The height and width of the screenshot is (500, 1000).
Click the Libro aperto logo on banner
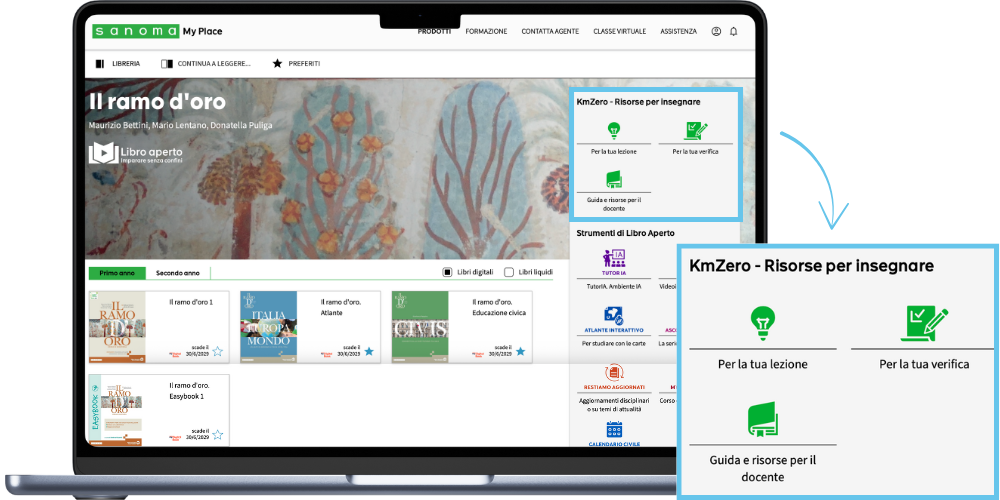(x=136, y=153)
